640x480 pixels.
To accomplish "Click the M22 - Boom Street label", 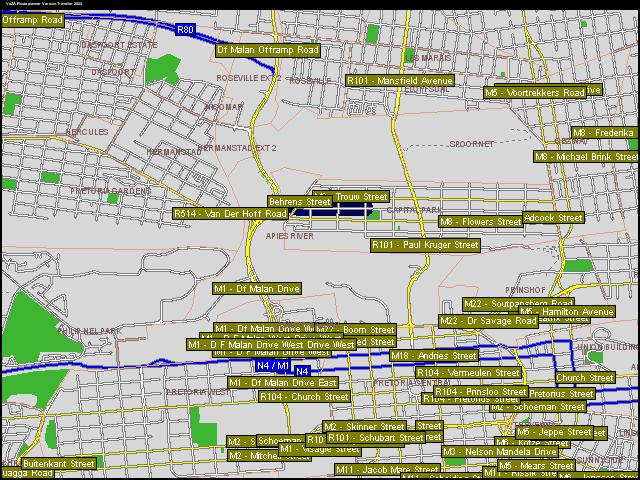I will [x=356, y=329].
